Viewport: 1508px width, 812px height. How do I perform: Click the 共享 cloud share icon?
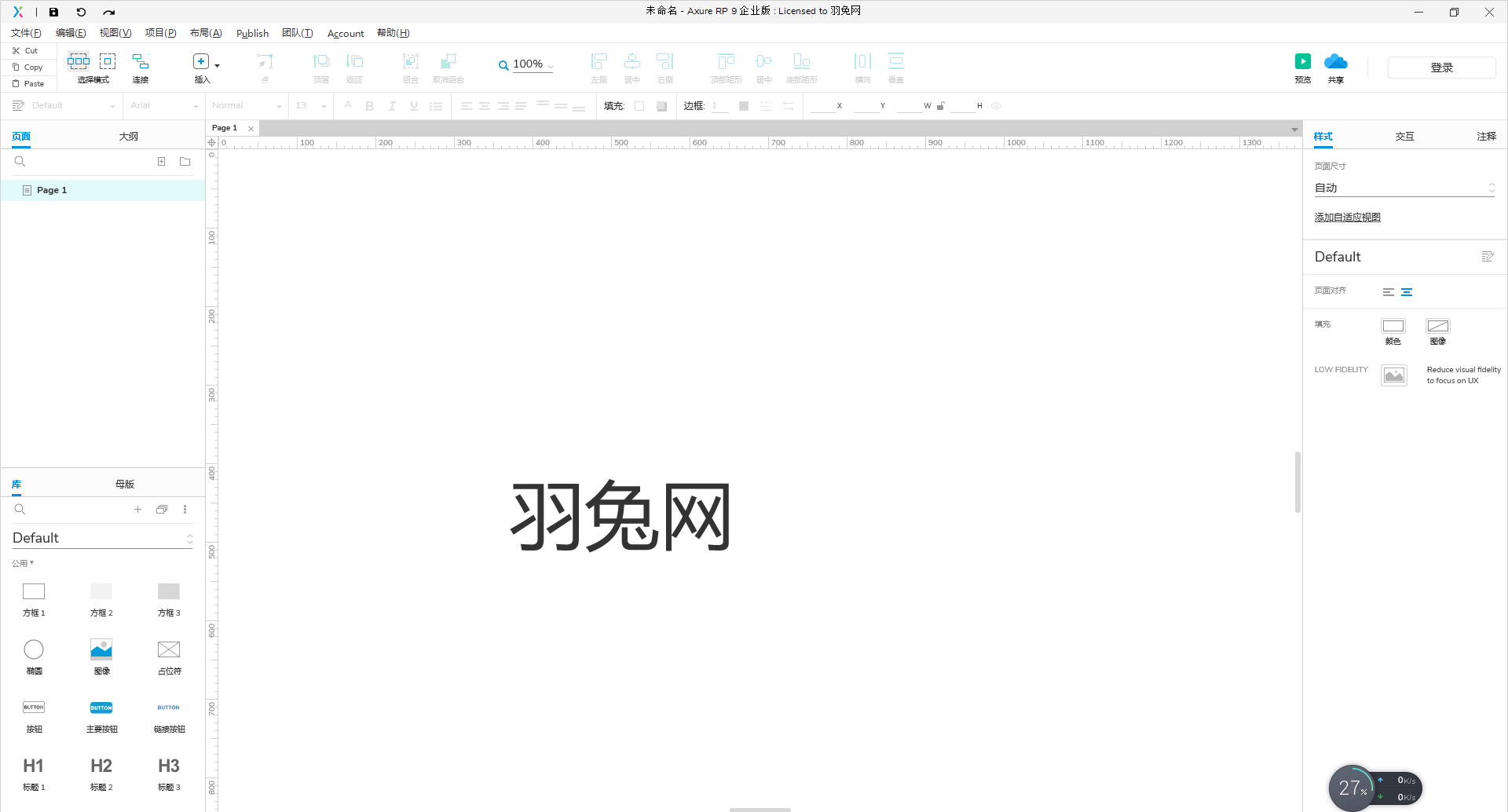point(1336,61)
